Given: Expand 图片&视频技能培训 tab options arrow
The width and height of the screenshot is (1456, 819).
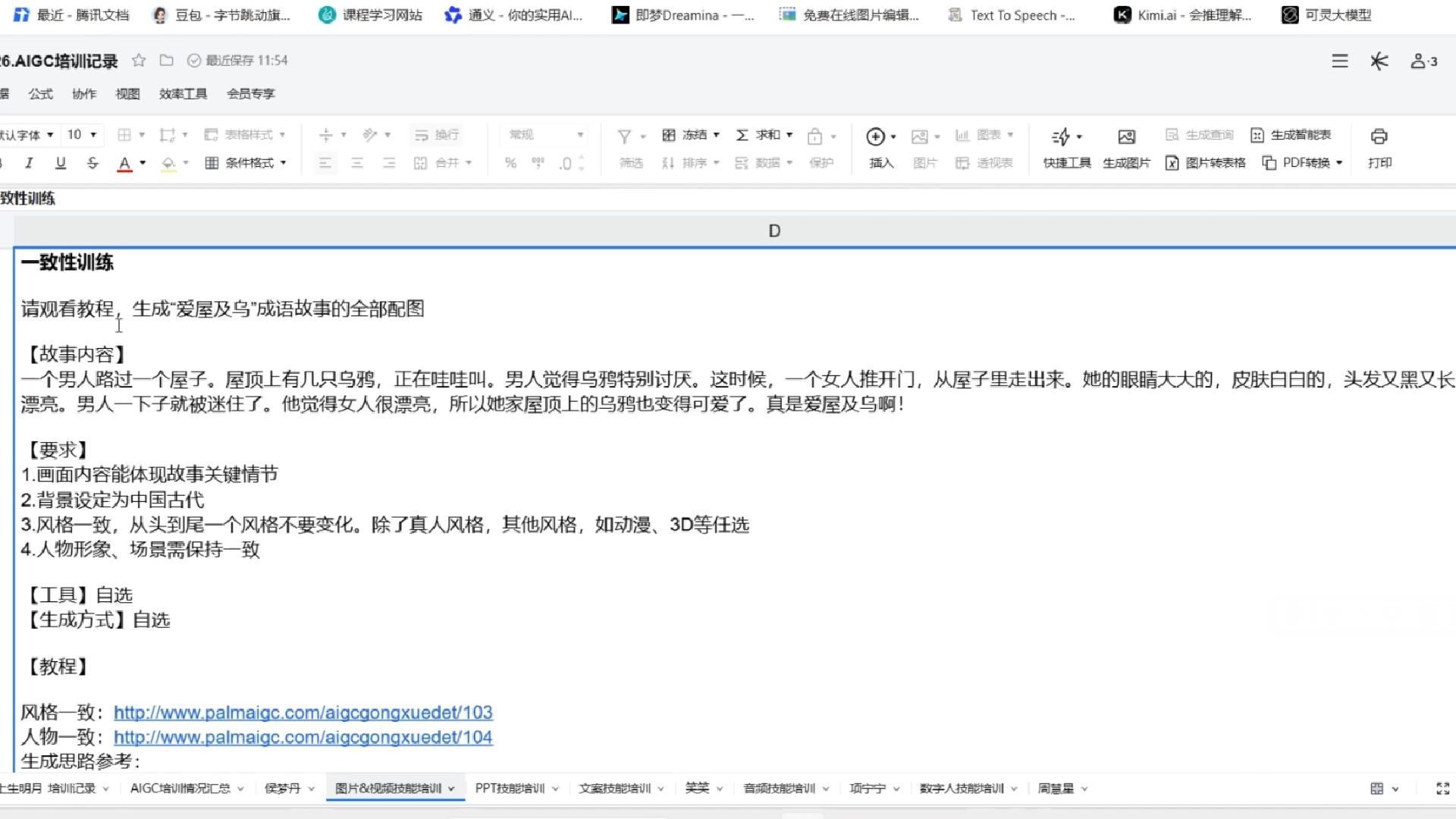Looking at the screenshot, I should click(451, 789).
